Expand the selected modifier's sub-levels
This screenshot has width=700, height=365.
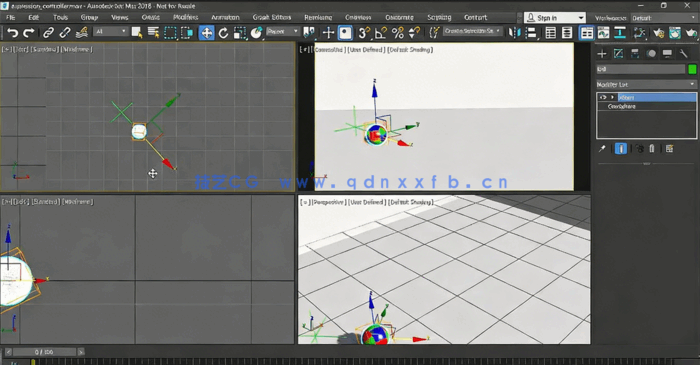tap(612, 97)
